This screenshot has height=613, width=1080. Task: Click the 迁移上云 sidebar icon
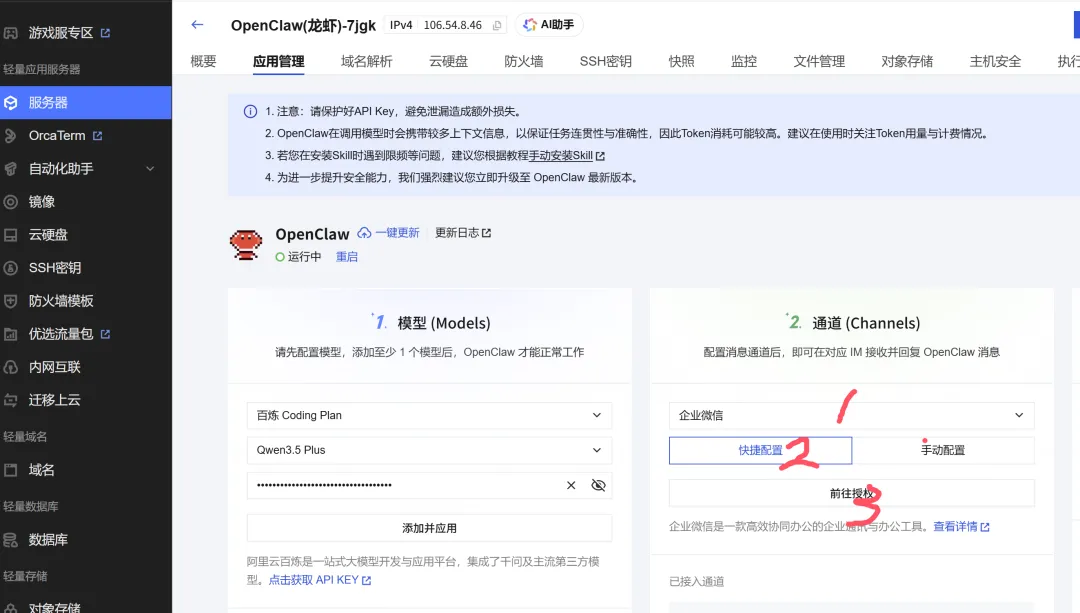(10, 400)
